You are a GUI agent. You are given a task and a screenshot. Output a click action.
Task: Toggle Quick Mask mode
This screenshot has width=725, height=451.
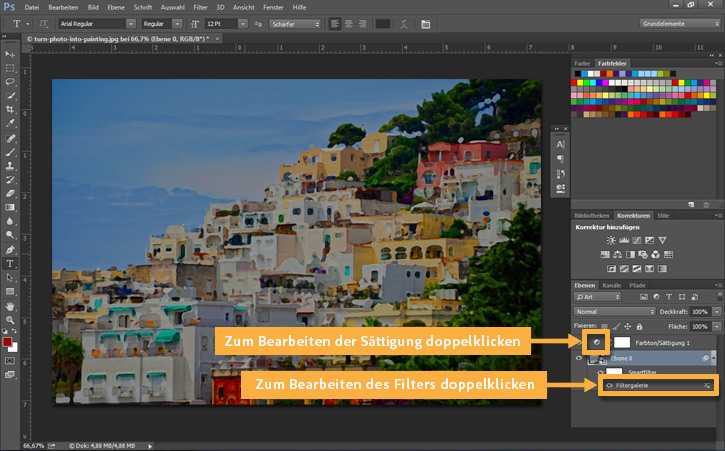(10, 361)
